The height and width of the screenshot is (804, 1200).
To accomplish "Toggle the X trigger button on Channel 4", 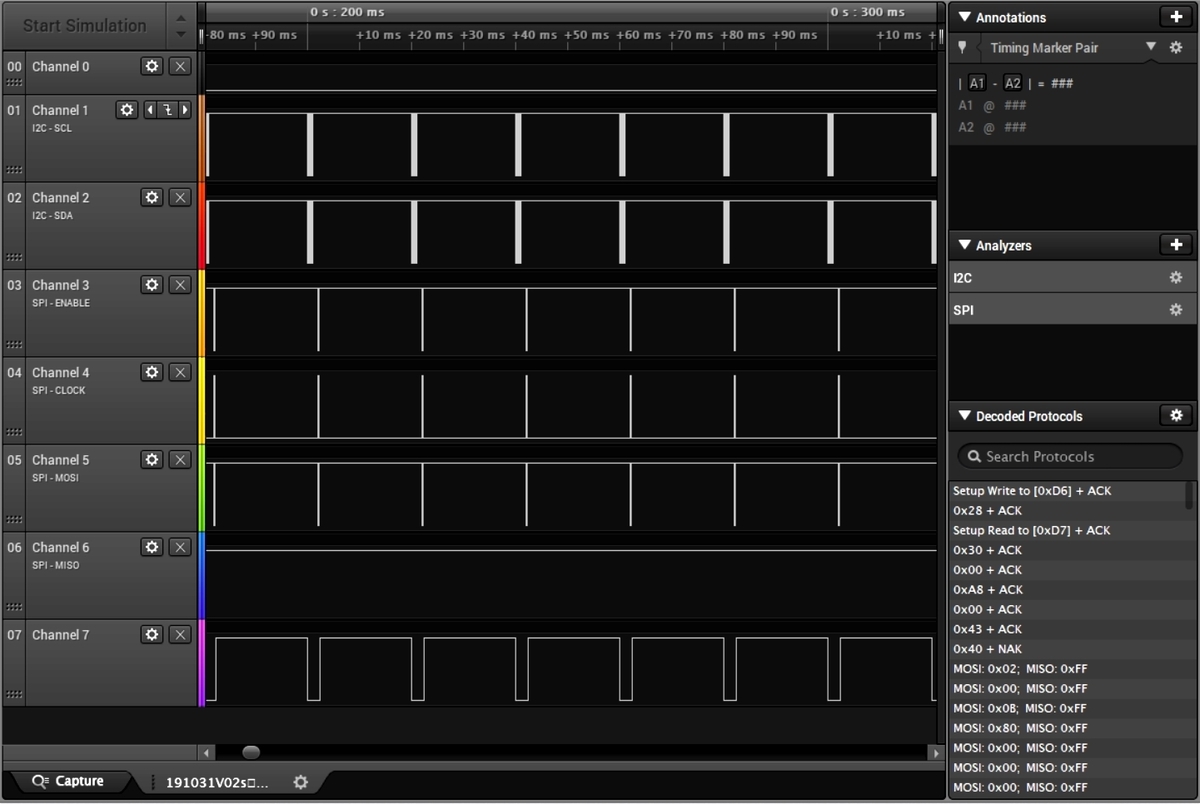I will [x=180, y=372].
